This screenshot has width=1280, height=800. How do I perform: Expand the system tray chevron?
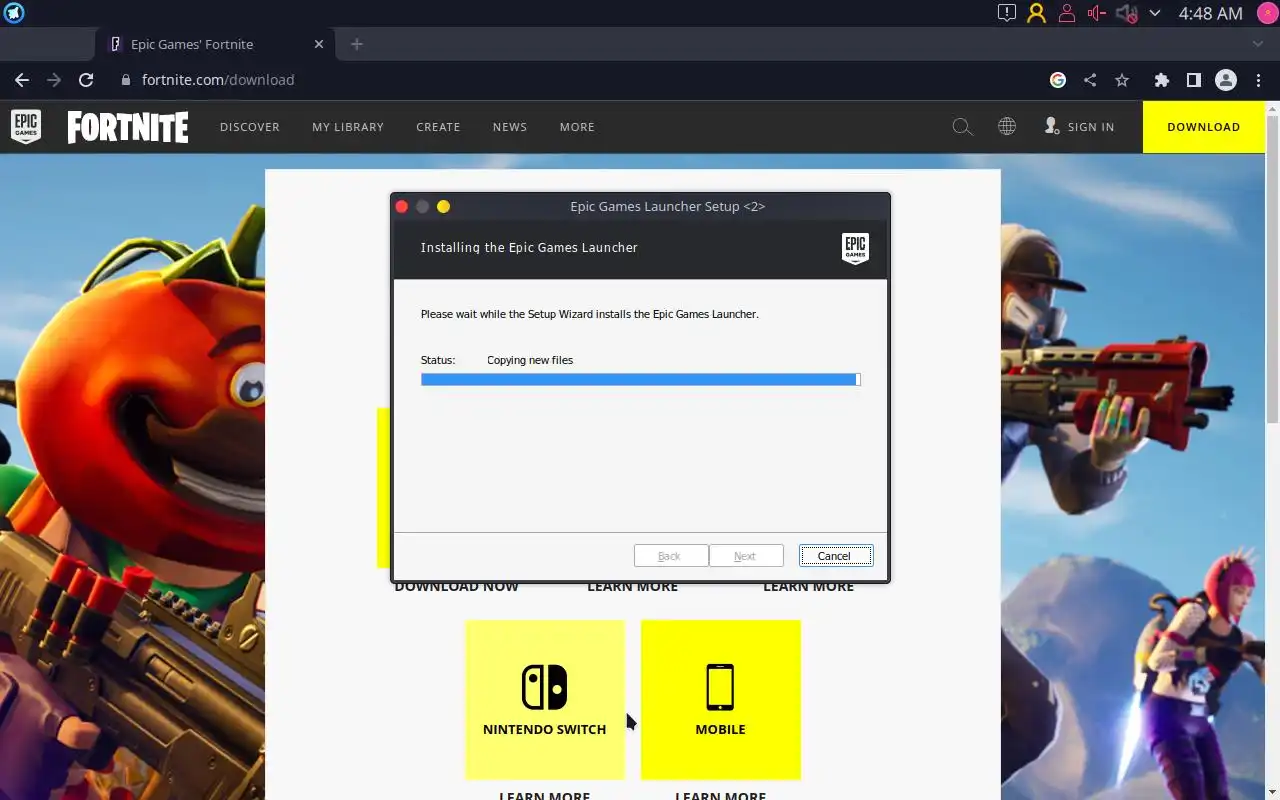[1155, 13]
